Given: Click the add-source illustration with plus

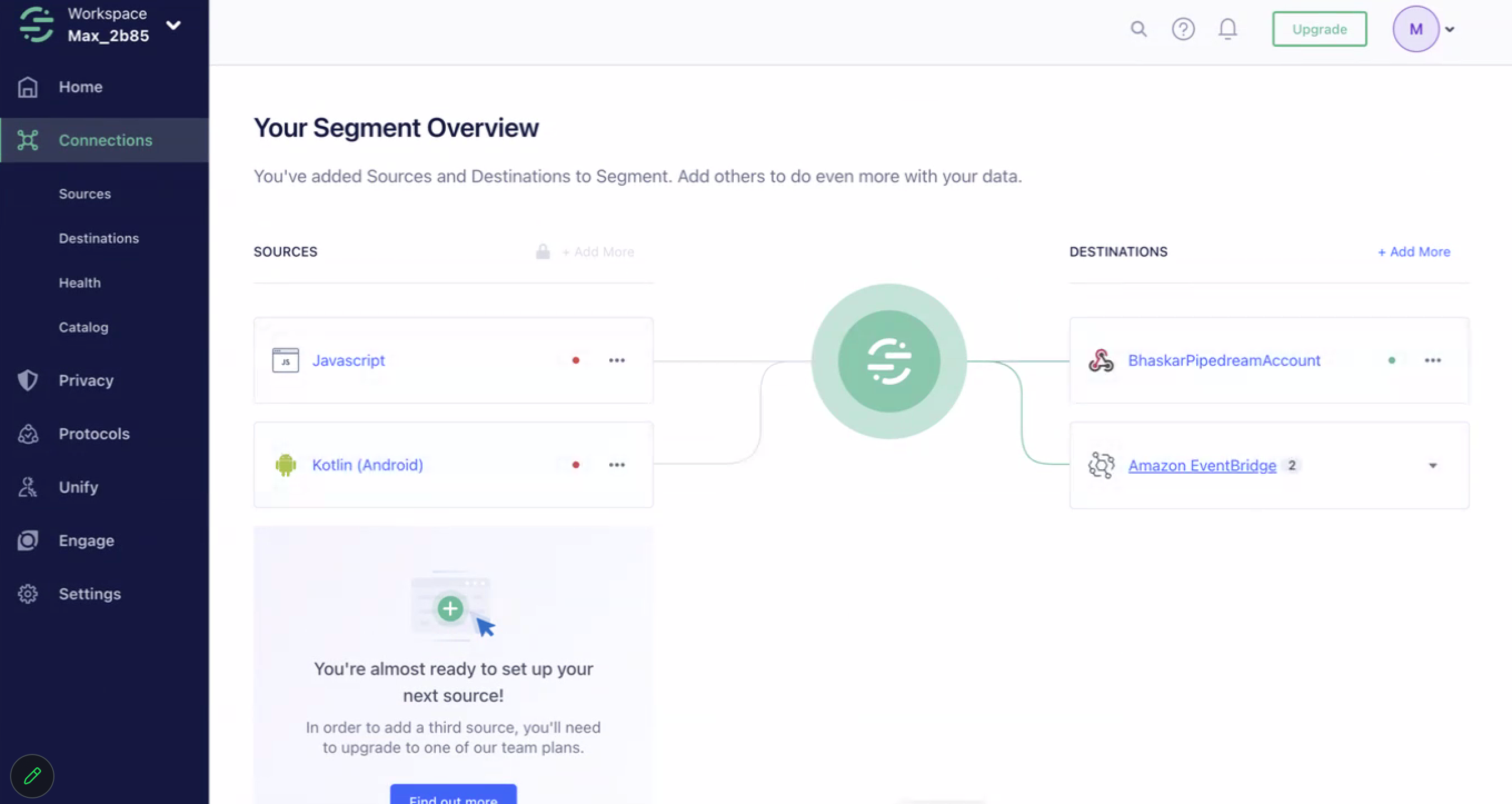Looking at the screenshot, I should tap(453, 605).
